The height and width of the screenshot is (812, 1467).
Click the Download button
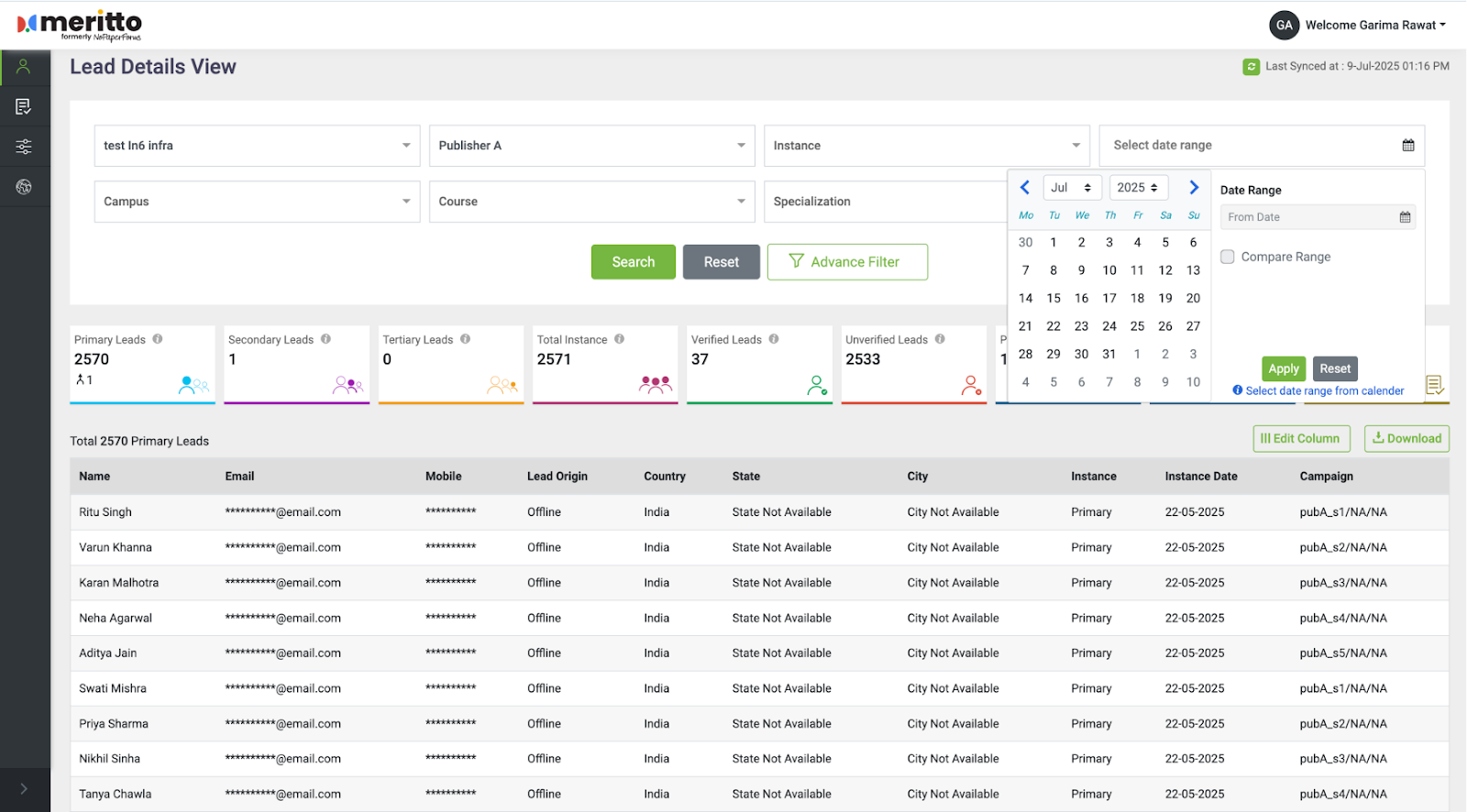coord(1406,439)
